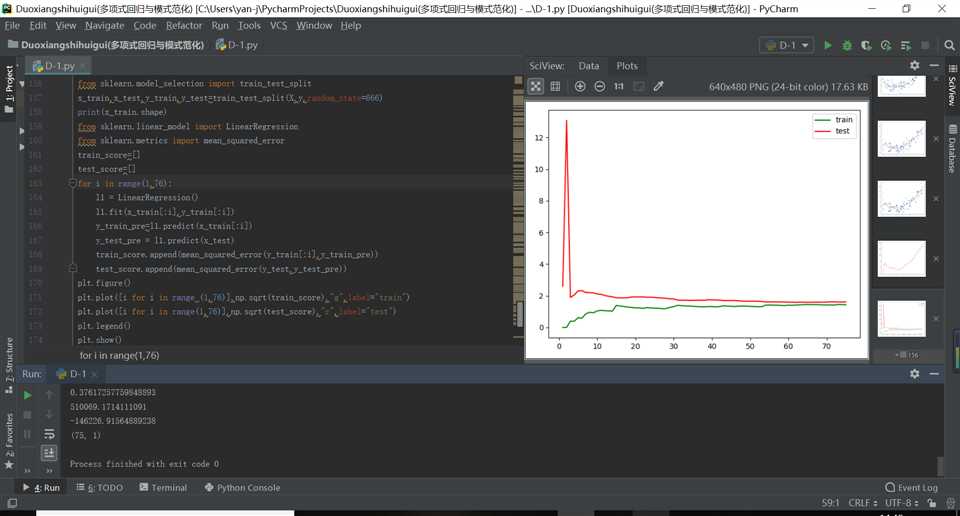Remove the bottom plot thumbnail with its X
The width and height of the screenshot is (960, 516).
point(936,318)
